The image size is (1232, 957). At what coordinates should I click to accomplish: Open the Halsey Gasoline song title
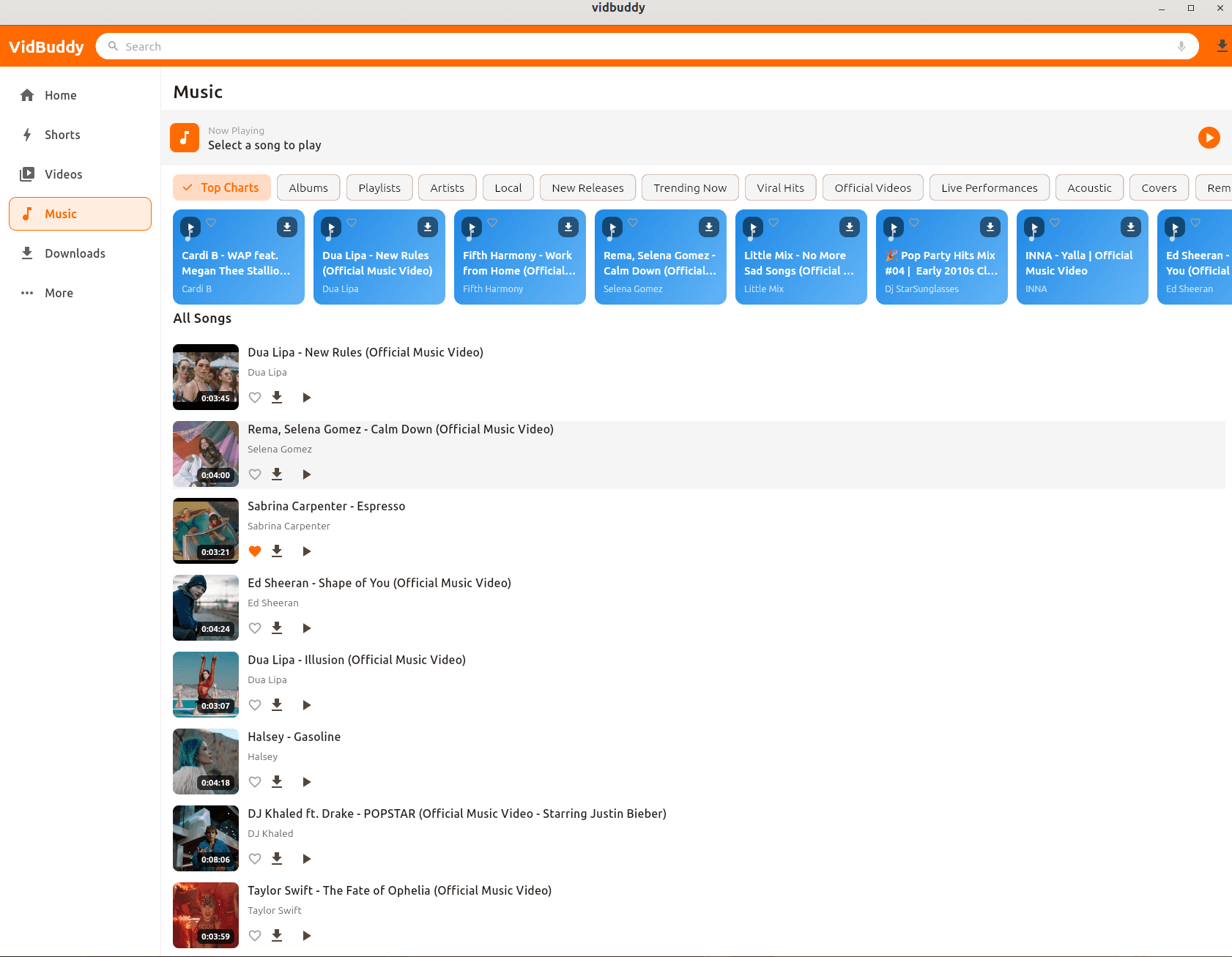pos(294,737)
